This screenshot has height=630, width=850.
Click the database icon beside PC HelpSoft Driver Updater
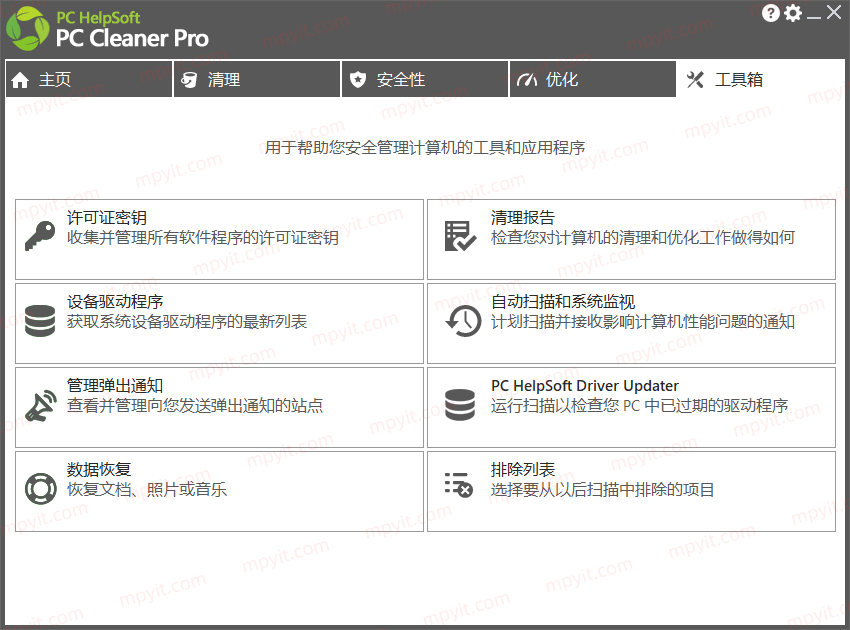(460, 404)
